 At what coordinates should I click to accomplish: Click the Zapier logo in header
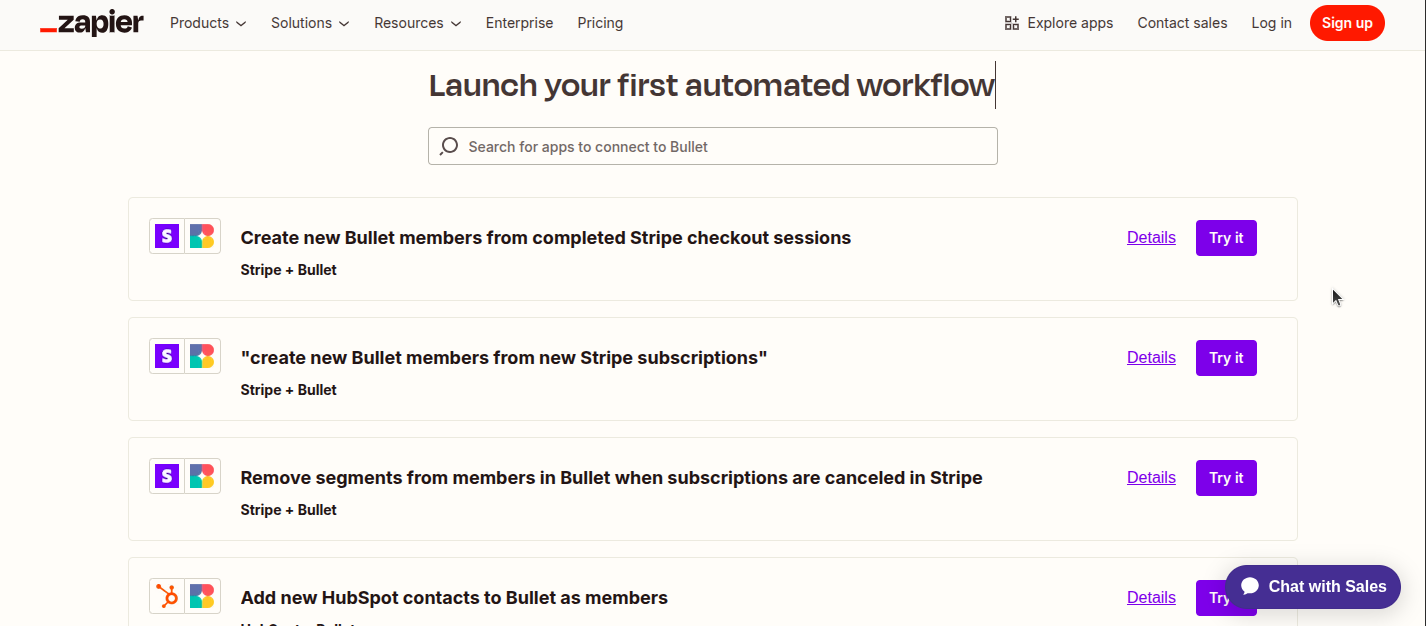[x=91, y=23]
